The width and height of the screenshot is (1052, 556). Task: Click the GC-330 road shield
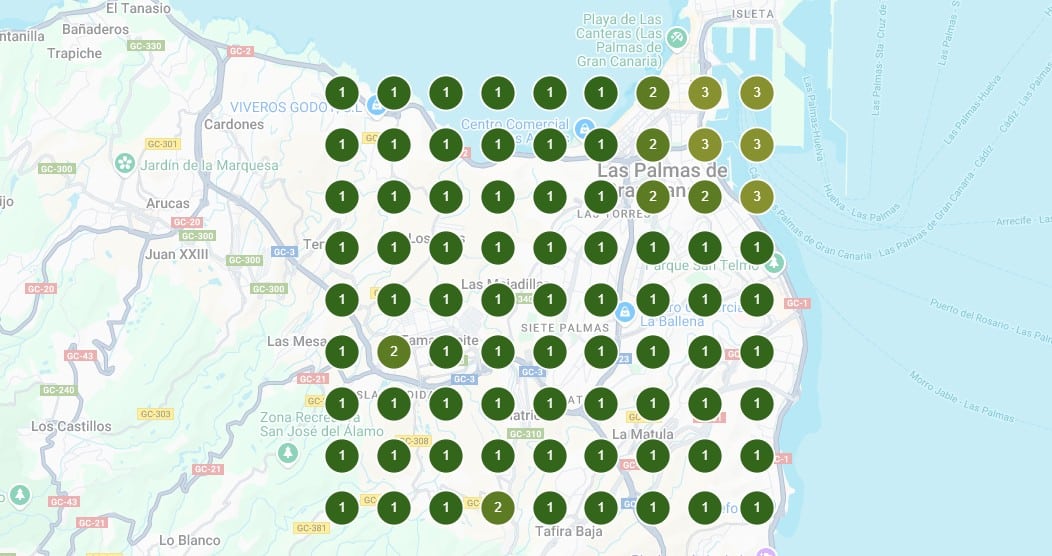(146, 46)
